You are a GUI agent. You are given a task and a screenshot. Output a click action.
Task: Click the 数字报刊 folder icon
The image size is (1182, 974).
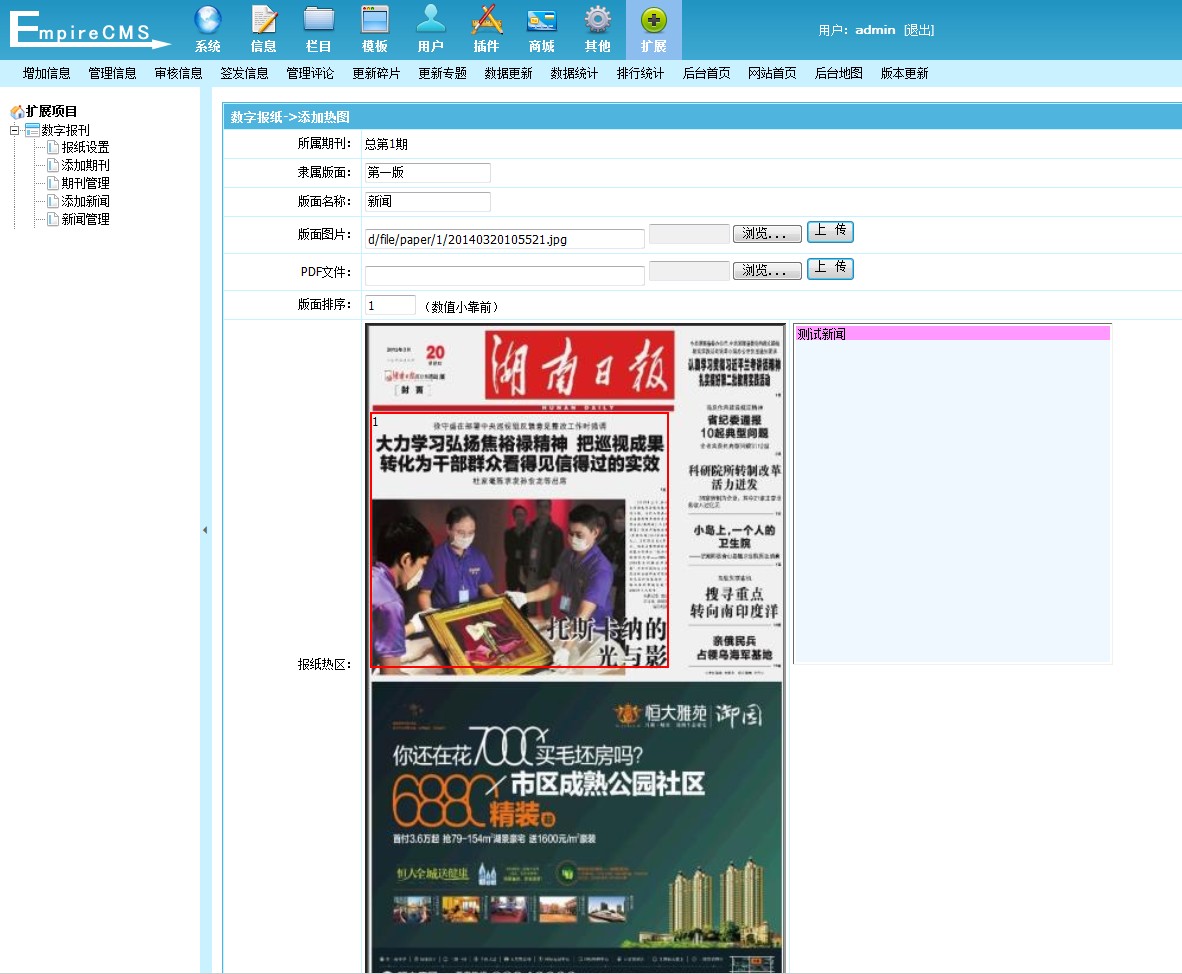tap(32, 130)
